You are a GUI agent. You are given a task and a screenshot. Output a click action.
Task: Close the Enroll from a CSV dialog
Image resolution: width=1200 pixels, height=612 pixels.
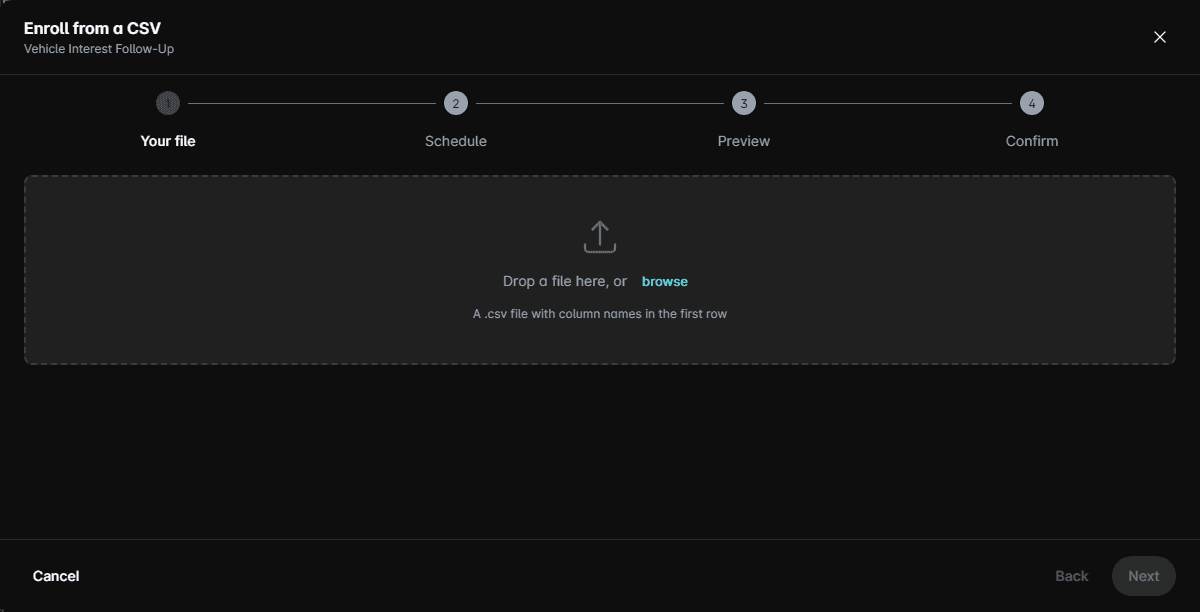1160,37
